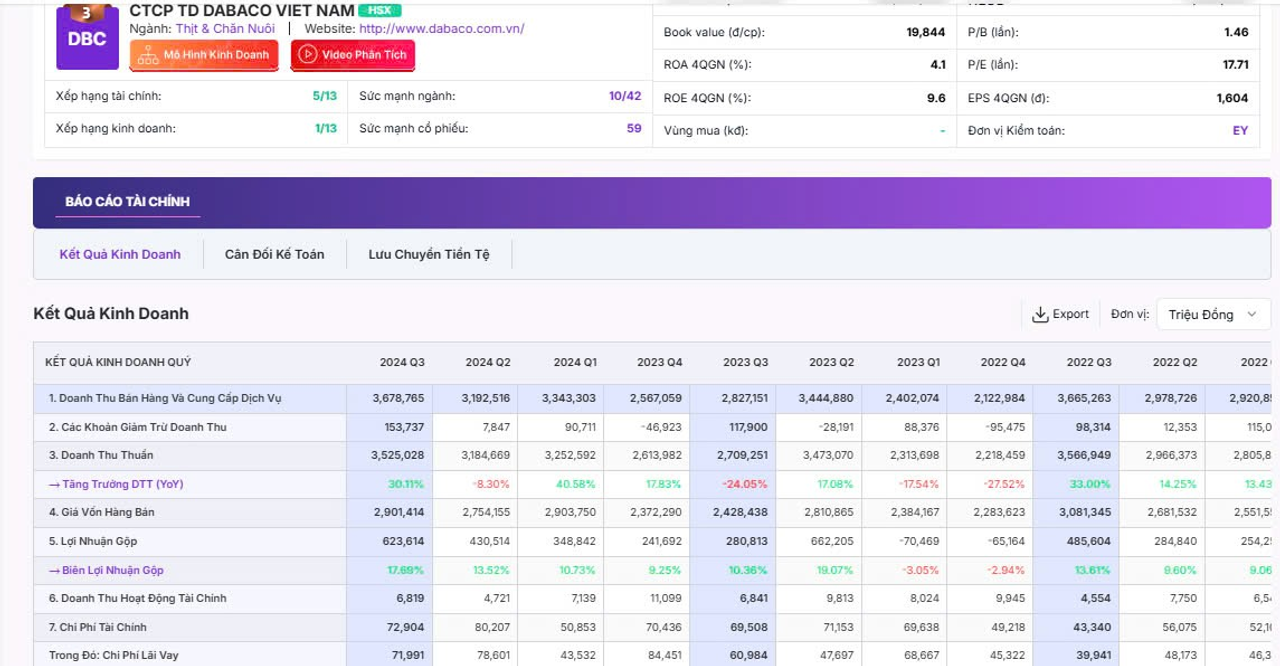Open the Triệu Đồng unit dropdown

click(1212, 315)
